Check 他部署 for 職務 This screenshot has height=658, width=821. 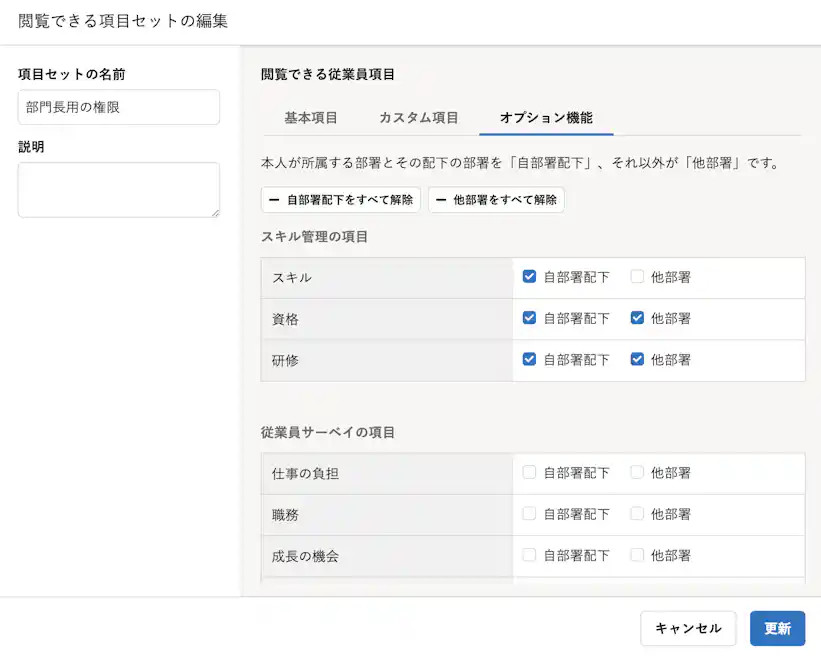click(636, 514)
